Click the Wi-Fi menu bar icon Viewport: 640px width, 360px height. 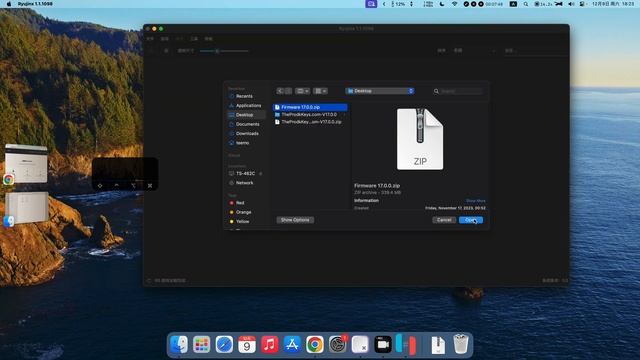click(x=454, y=4)
